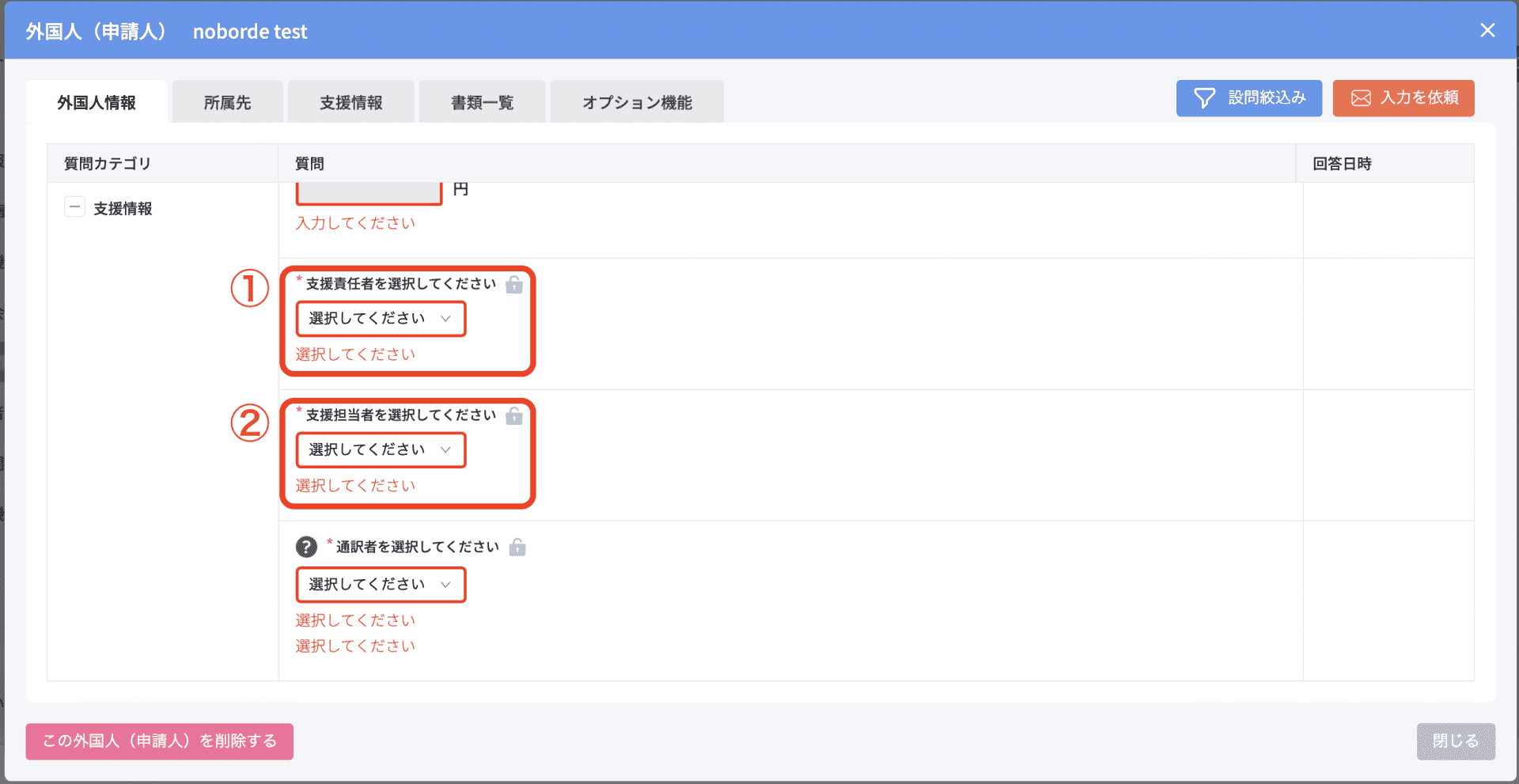Click the lock icon beside 支援責任者 question
Viewport: 1519px width, 784px height.
coord(514,285)
